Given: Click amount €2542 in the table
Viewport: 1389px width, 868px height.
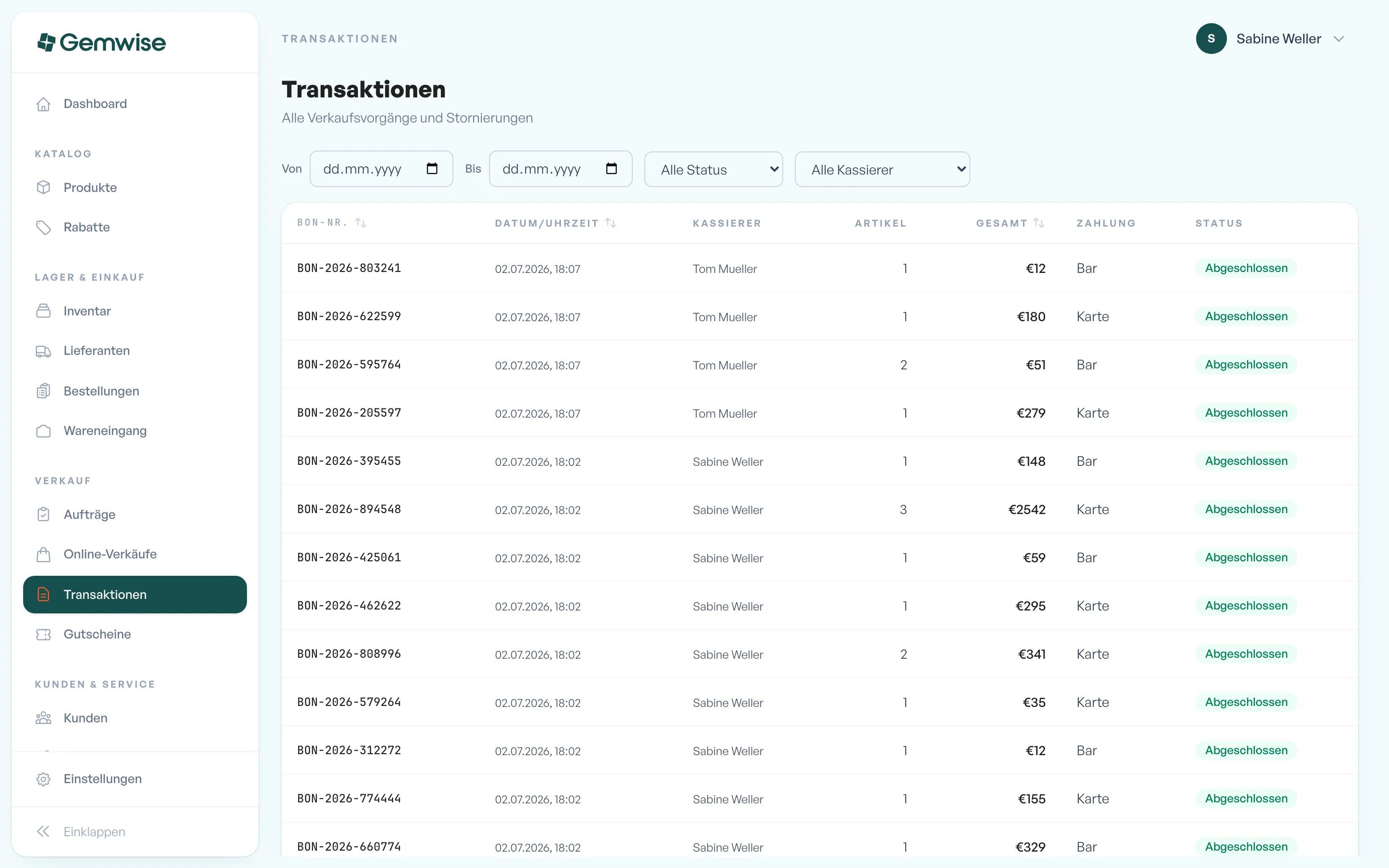Looking at the screenshot, I should pyautogui.click(x=1027, y=509).
